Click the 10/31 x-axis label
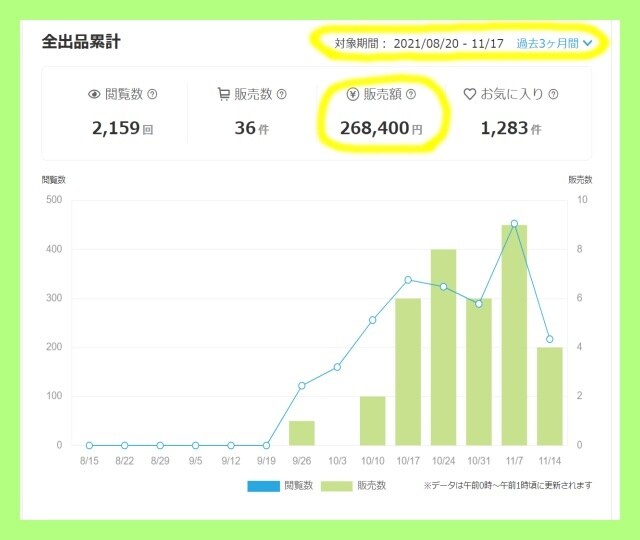The height and width of the screenshot is (540, 640). click(479, 461)
